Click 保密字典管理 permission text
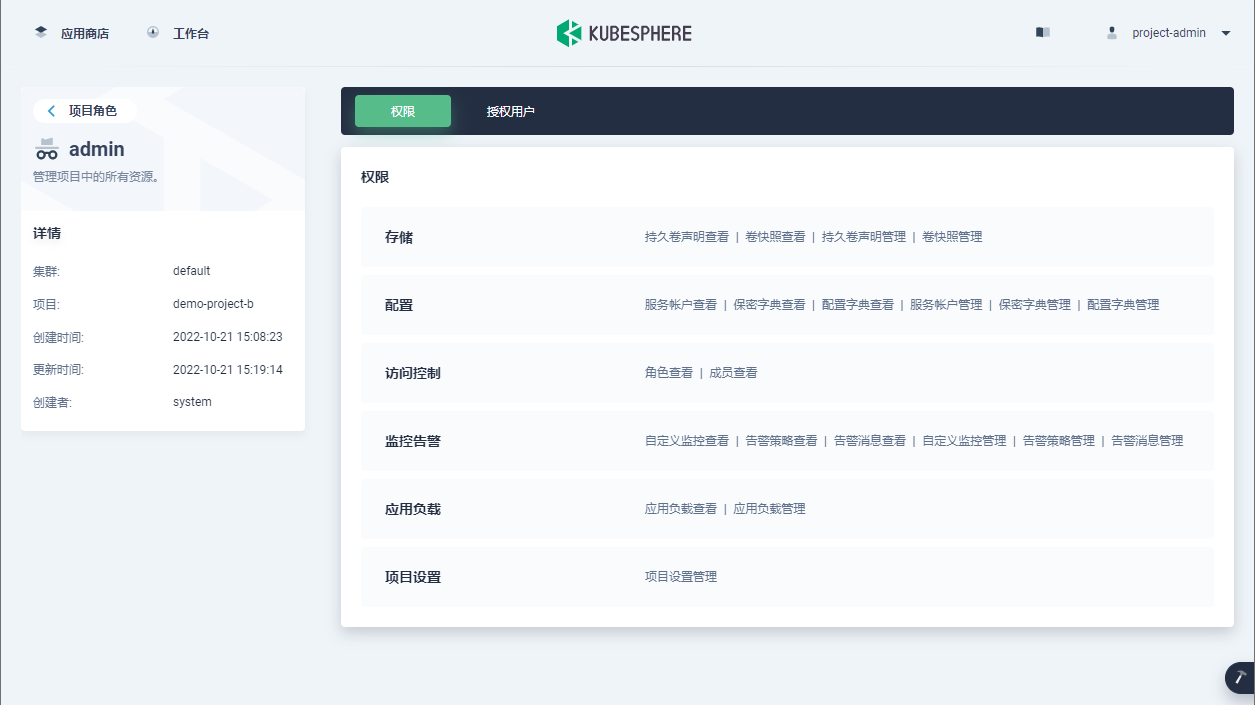This screenshot has height=705, width=1255. 1035,305
